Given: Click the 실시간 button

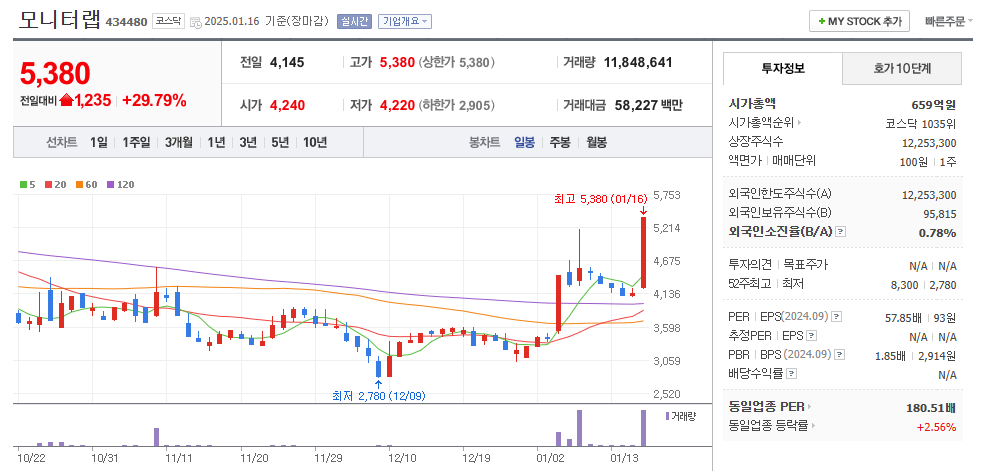Looking at the screenshot, I should point(354,21).
